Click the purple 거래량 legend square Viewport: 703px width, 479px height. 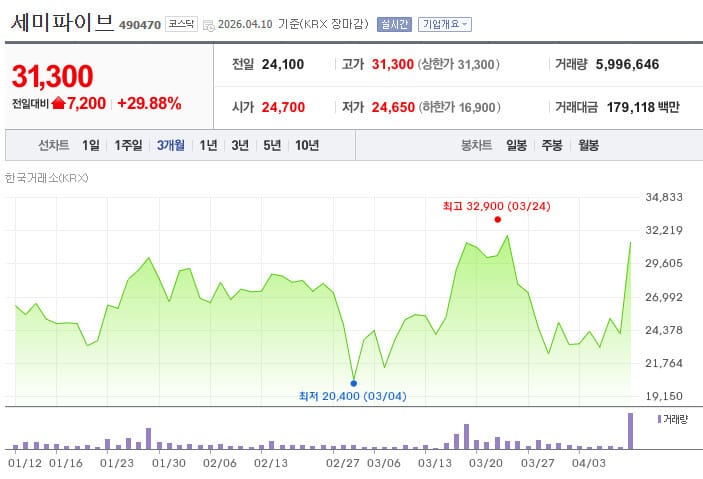659,418
